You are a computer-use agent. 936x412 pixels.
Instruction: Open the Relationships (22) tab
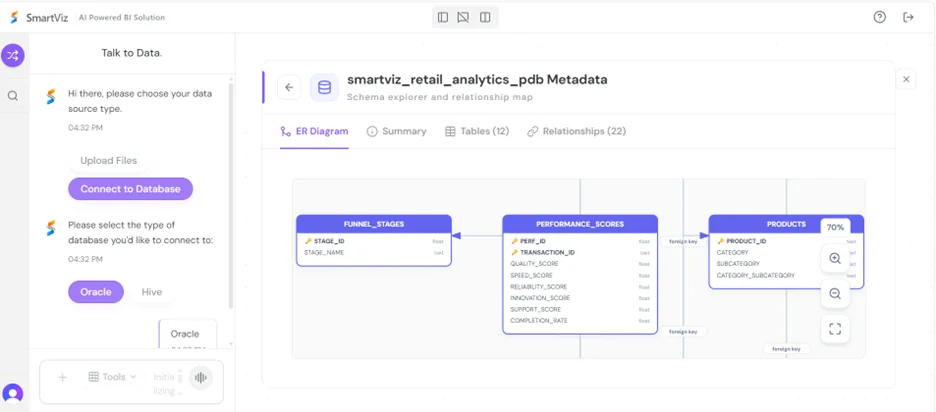[x=577, y=131]
